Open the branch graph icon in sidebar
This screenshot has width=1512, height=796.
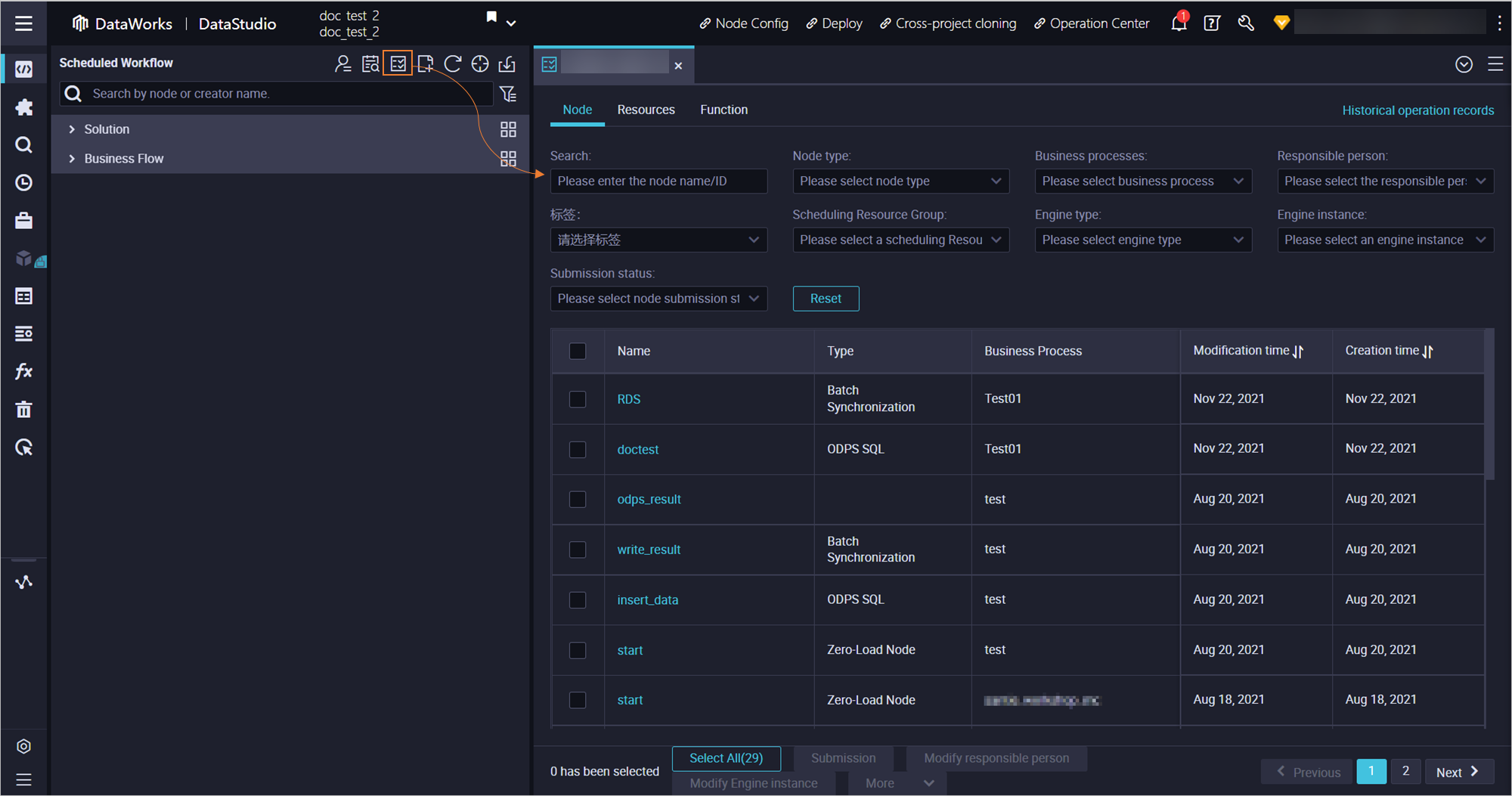(23, 582)
